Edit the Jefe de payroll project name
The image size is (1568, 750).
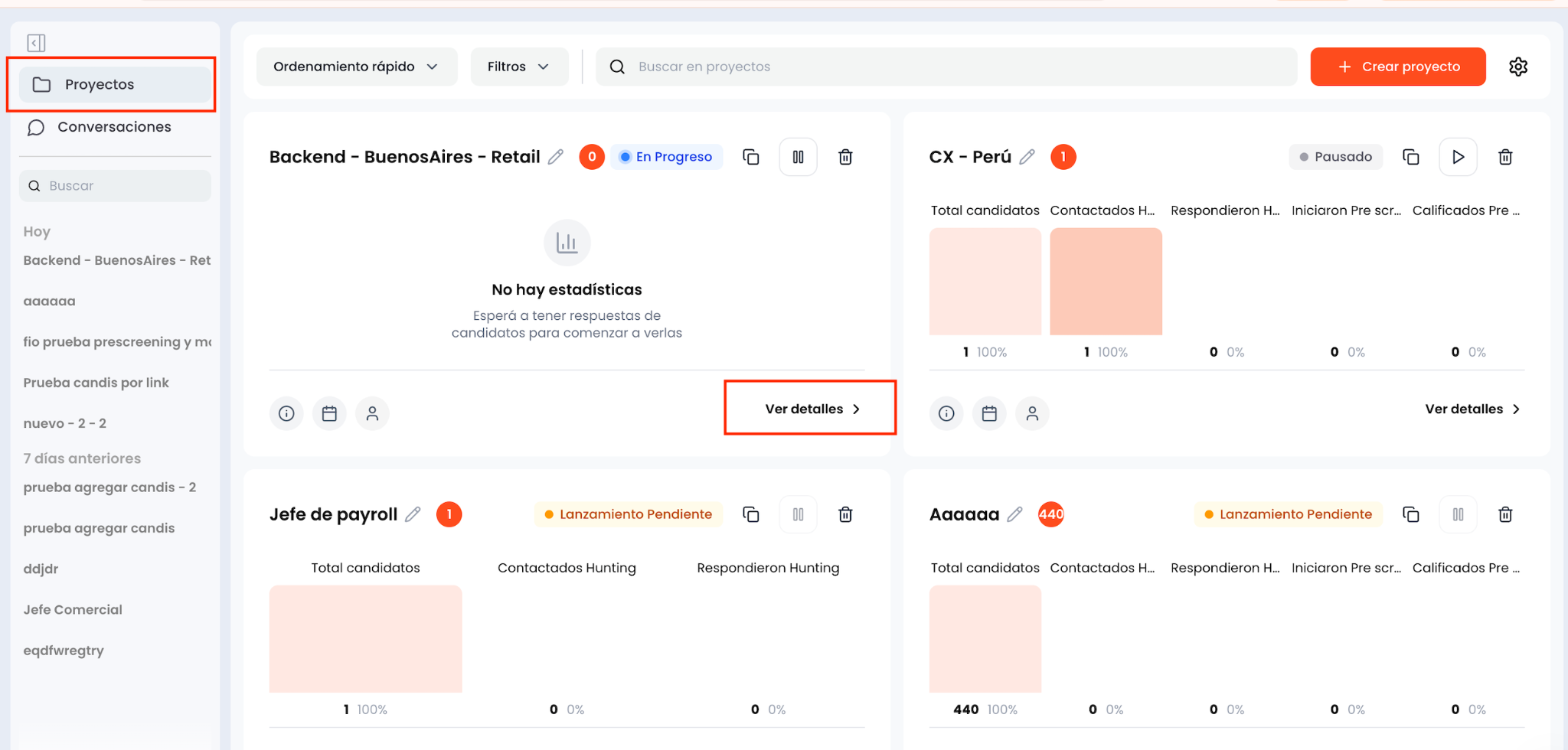pos(413,514)
